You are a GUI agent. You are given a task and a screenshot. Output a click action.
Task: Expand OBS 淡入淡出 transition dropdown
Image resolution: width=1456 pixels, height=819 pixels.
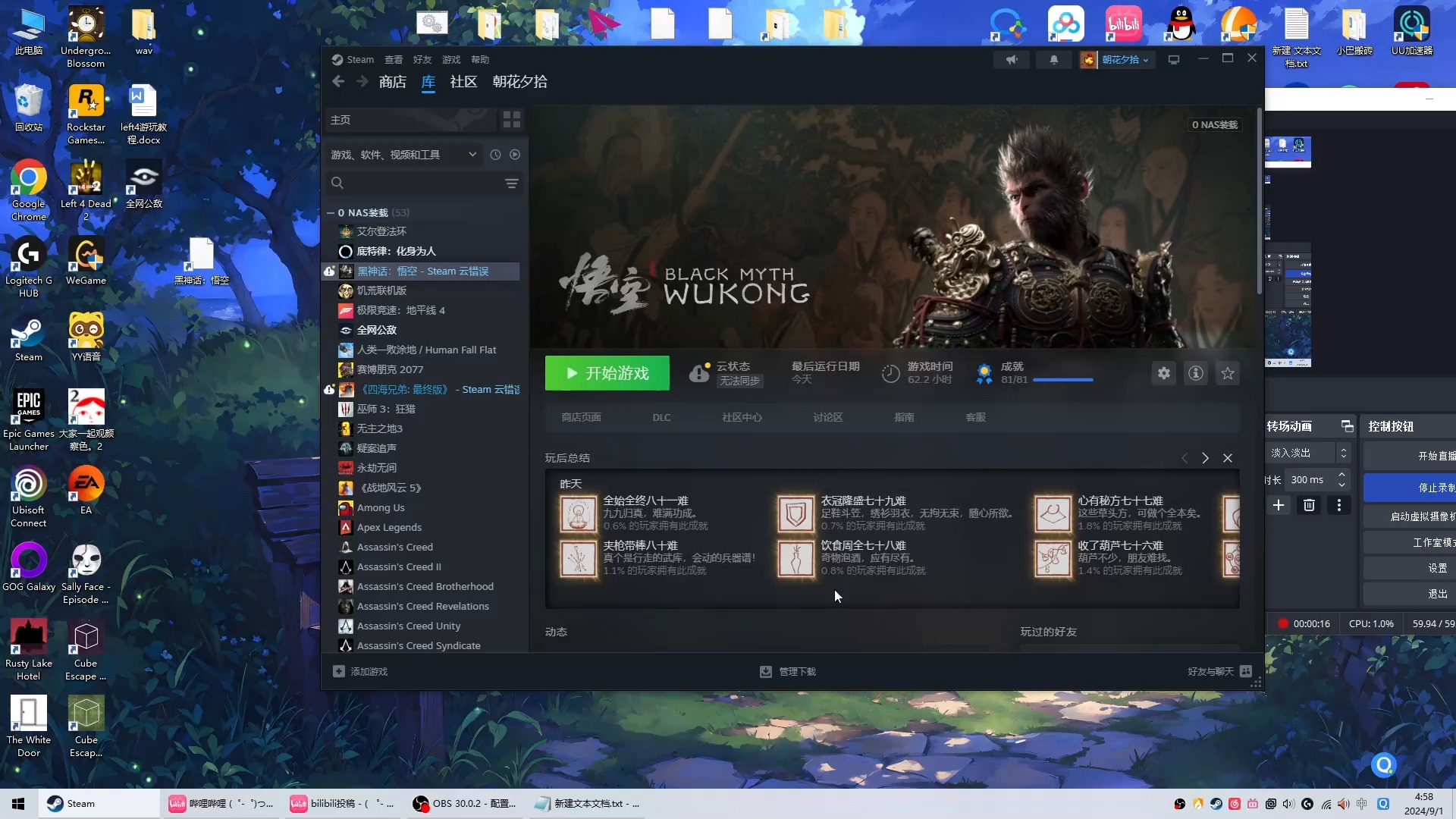click(x=1344, y=453)
